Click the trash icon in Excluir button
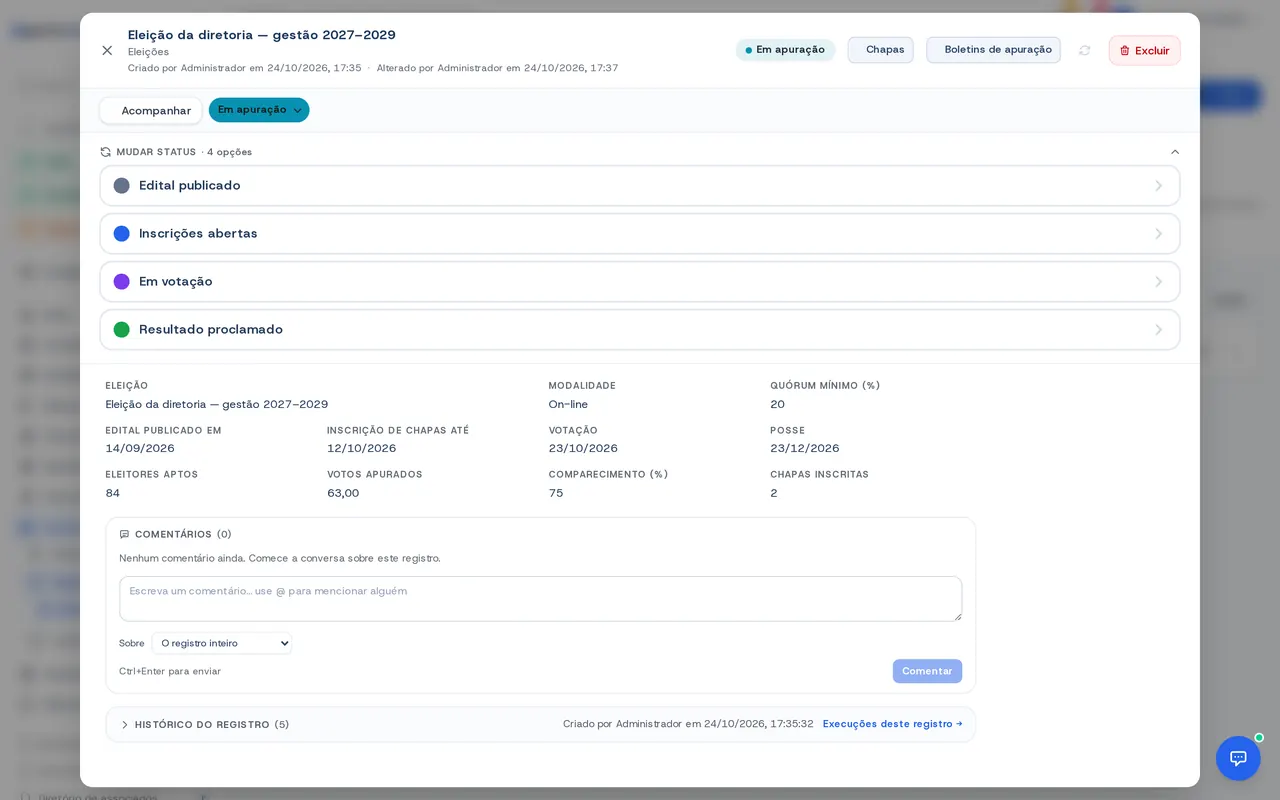 coord(1124,51)
